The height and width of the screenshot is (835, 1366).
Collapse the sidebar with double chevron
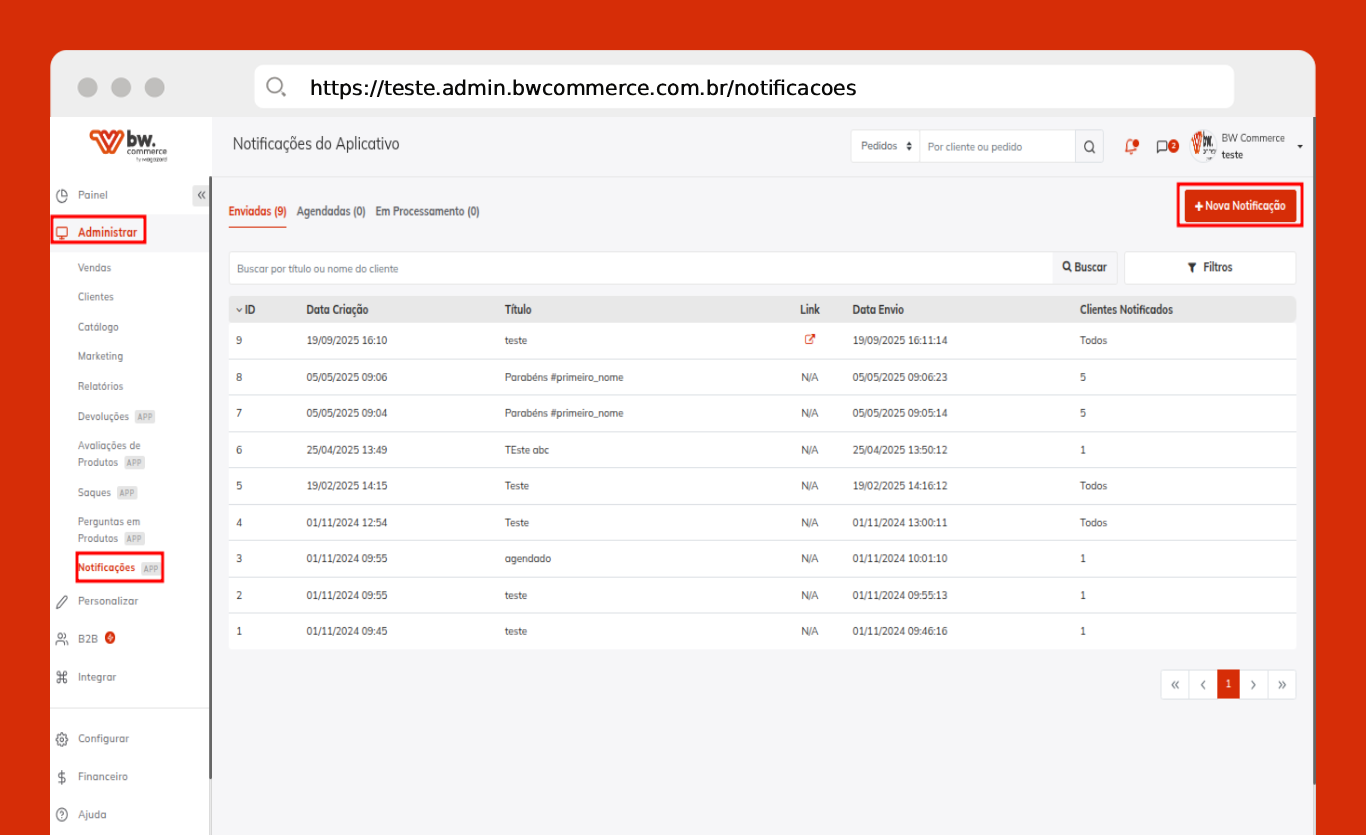(x=201, y=195)
